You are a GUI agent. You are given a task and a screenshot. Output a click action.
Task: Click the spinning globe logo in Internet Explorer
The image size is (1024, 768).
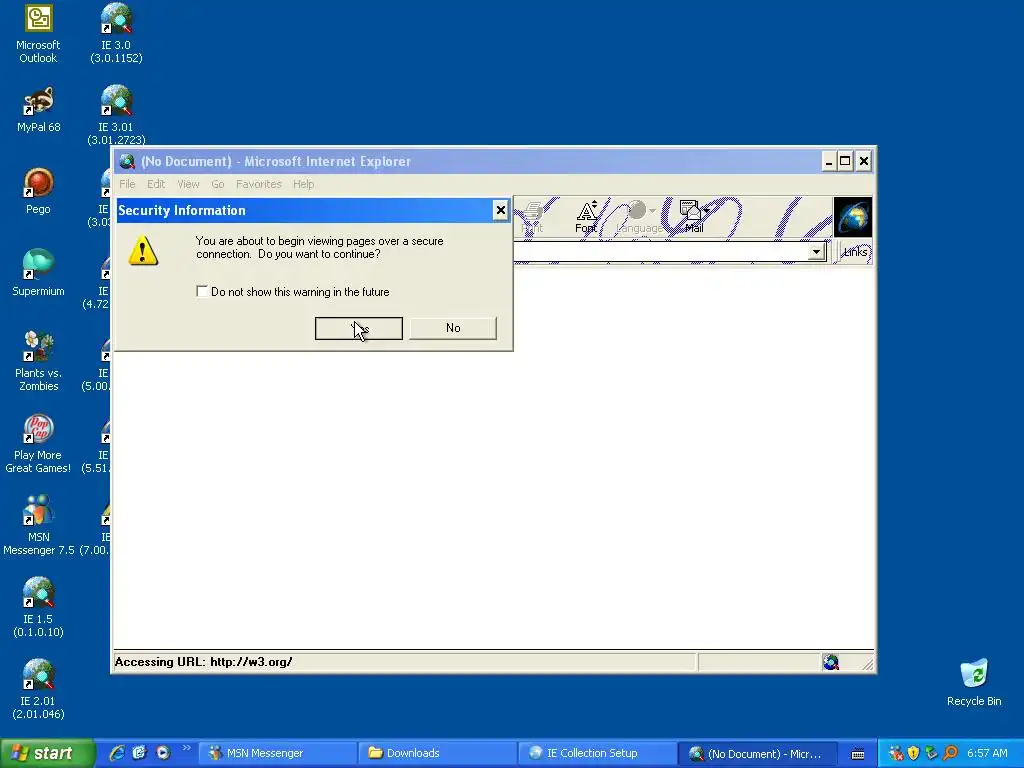point(853,217)
